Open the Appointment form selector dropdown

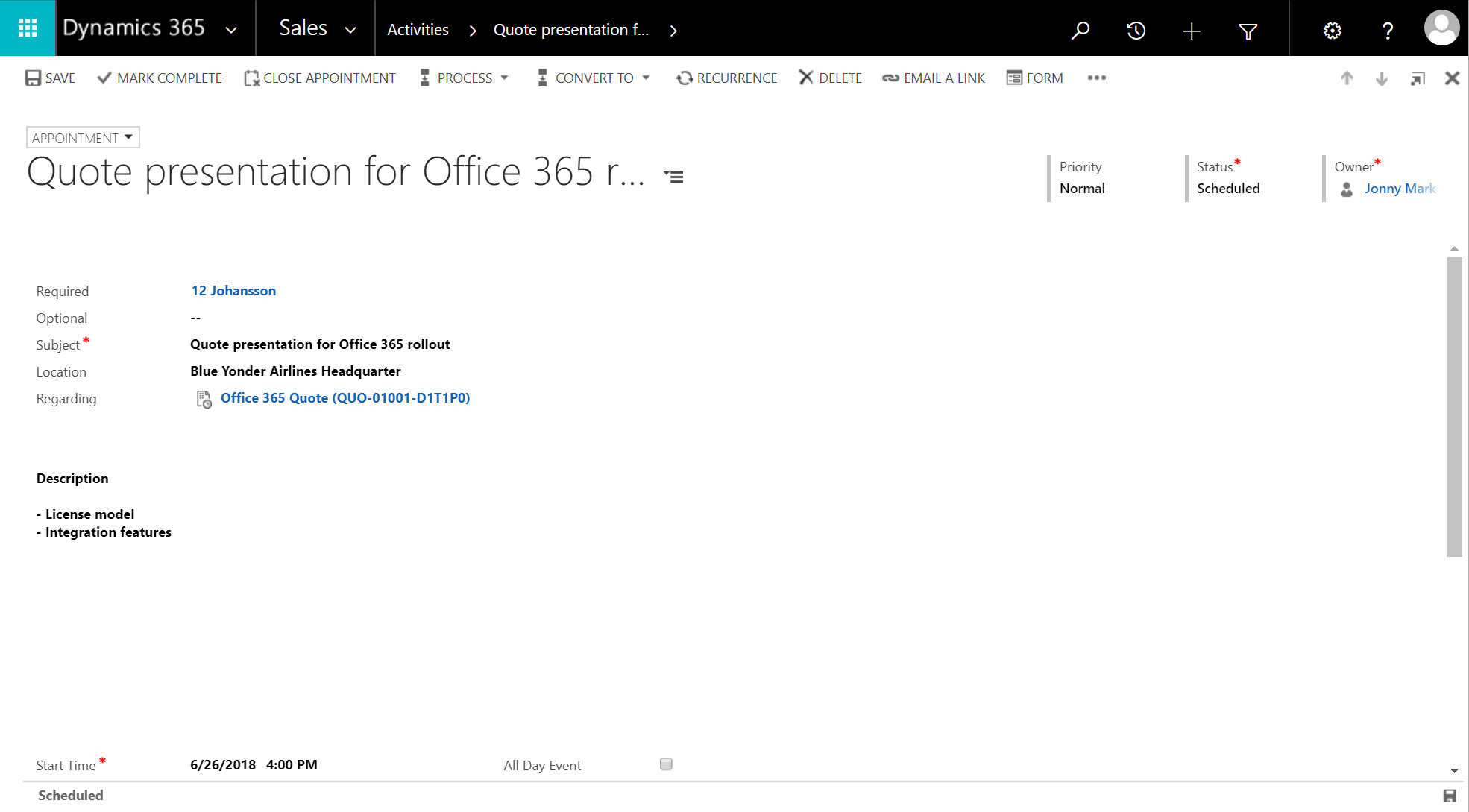point(83,138)
